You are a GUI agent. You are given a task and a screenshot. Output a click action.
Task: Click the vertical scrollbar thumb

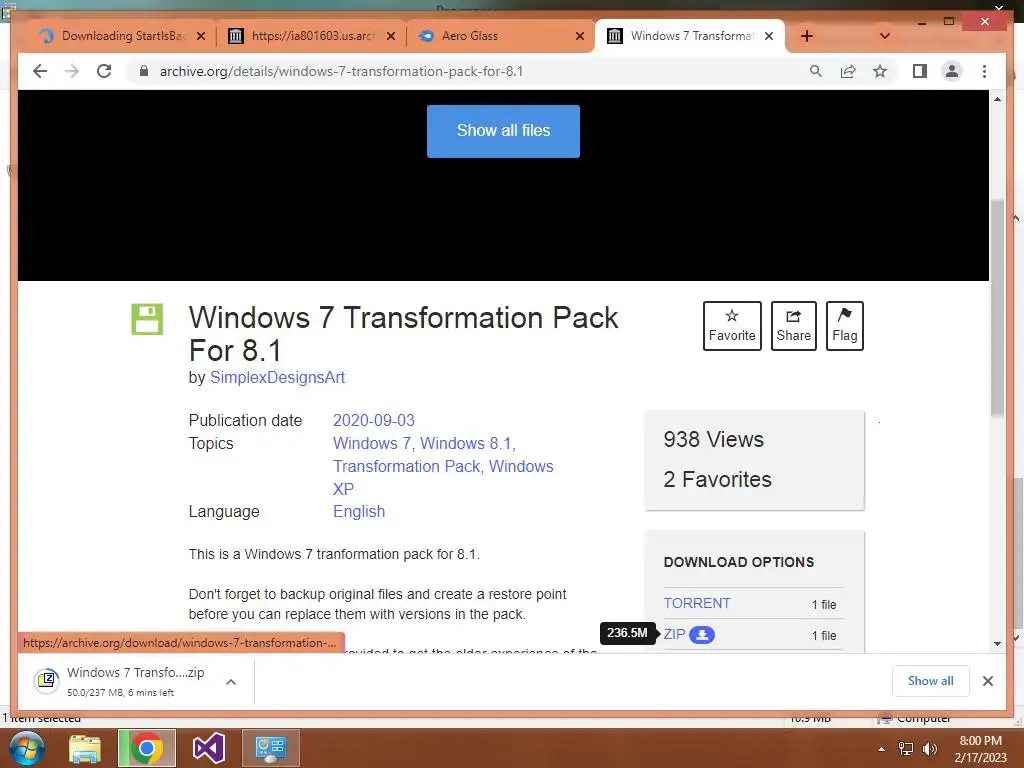pos(997,307)
